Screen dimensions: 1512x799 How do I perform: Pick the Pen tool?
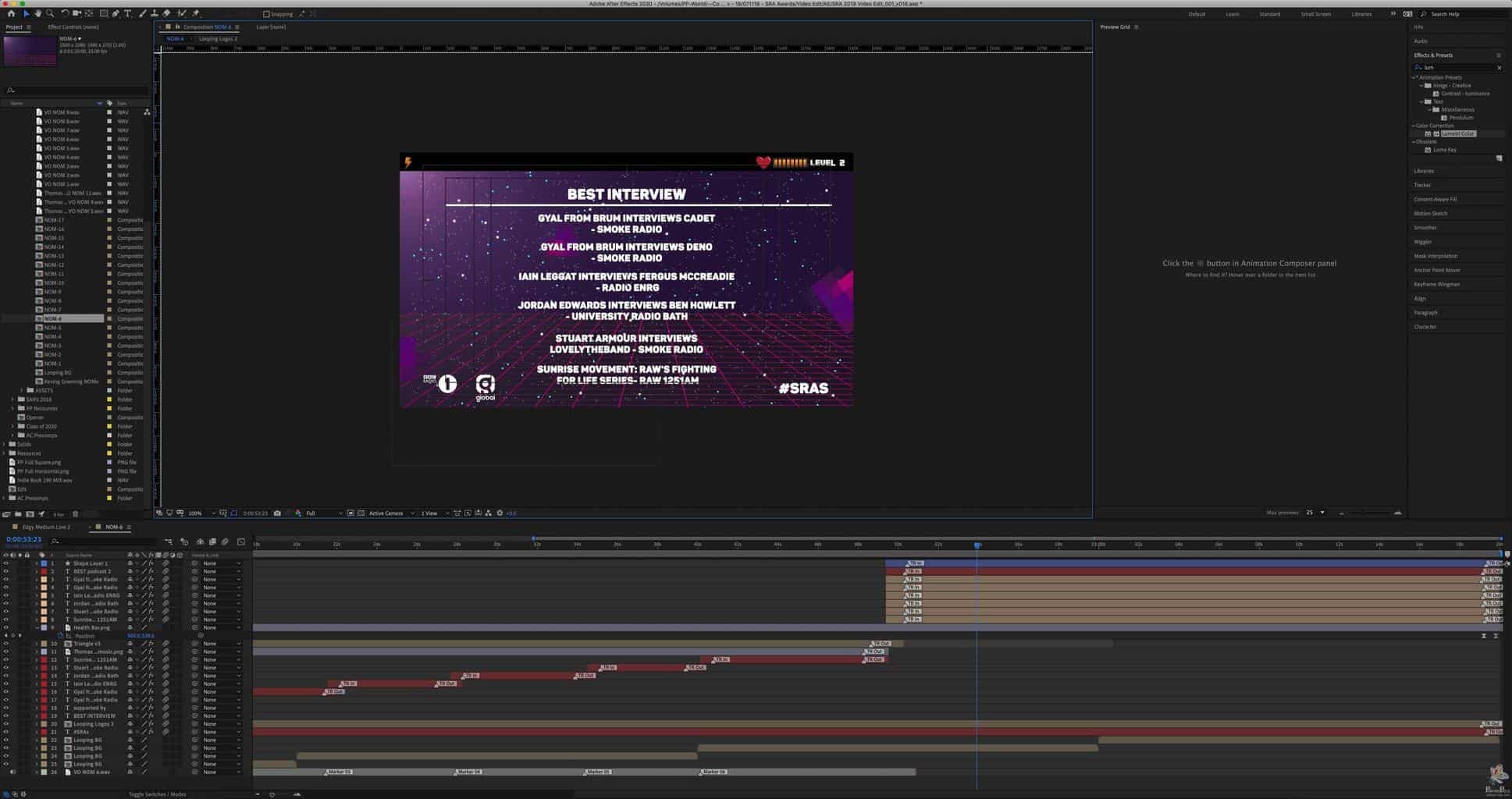point(116,13)
